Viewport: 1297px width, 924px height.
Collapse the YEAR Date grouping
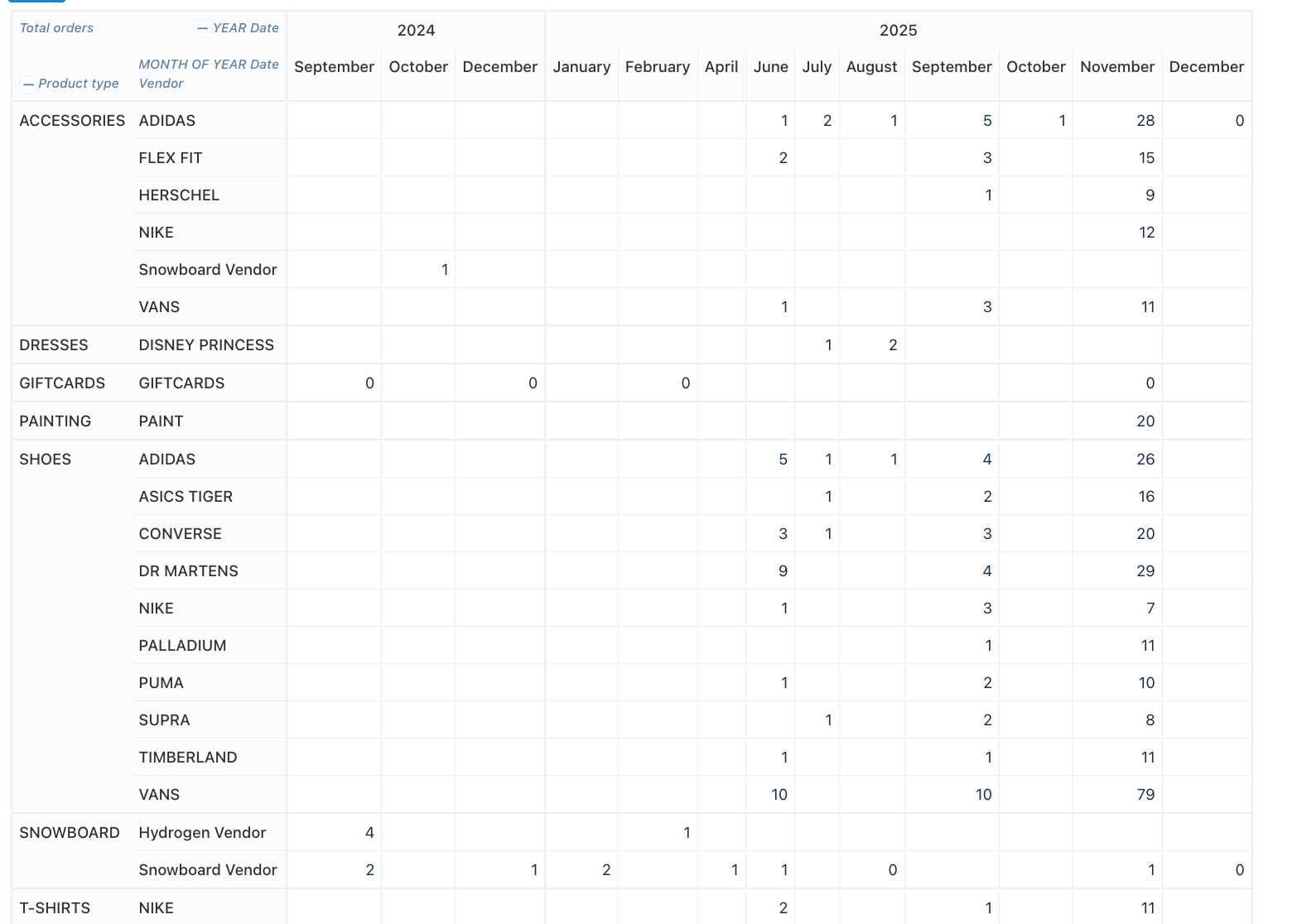203,28
